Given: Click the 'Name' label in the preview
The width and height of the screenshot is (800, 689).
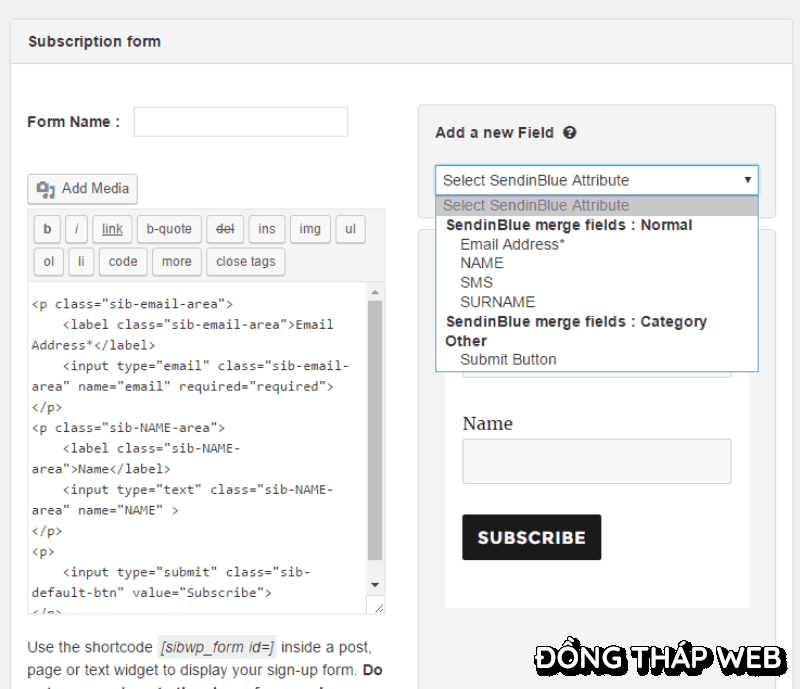Looking at the screenshot, I should 488,424.
